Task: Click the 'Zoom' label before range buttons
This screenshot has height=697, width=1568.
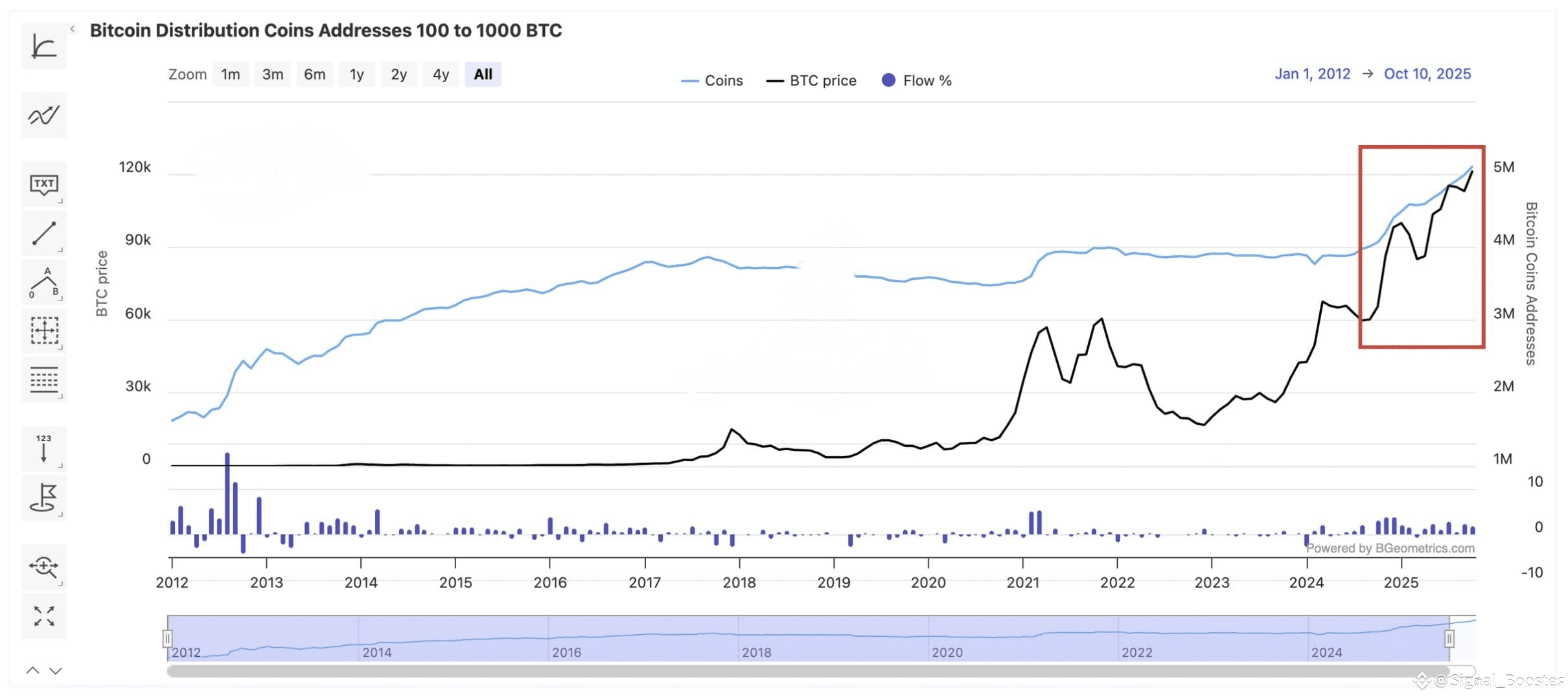Action: pyautogui.click(x=188, y=74)
